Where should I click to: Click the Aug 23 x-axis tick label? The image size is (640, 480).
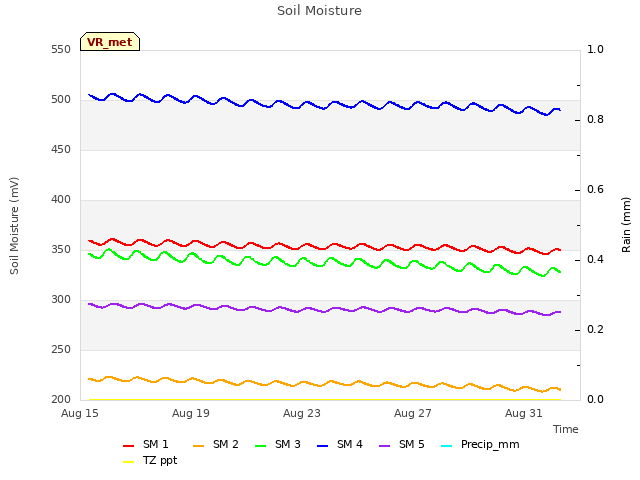pyautogui.click(x=302, y=413)
